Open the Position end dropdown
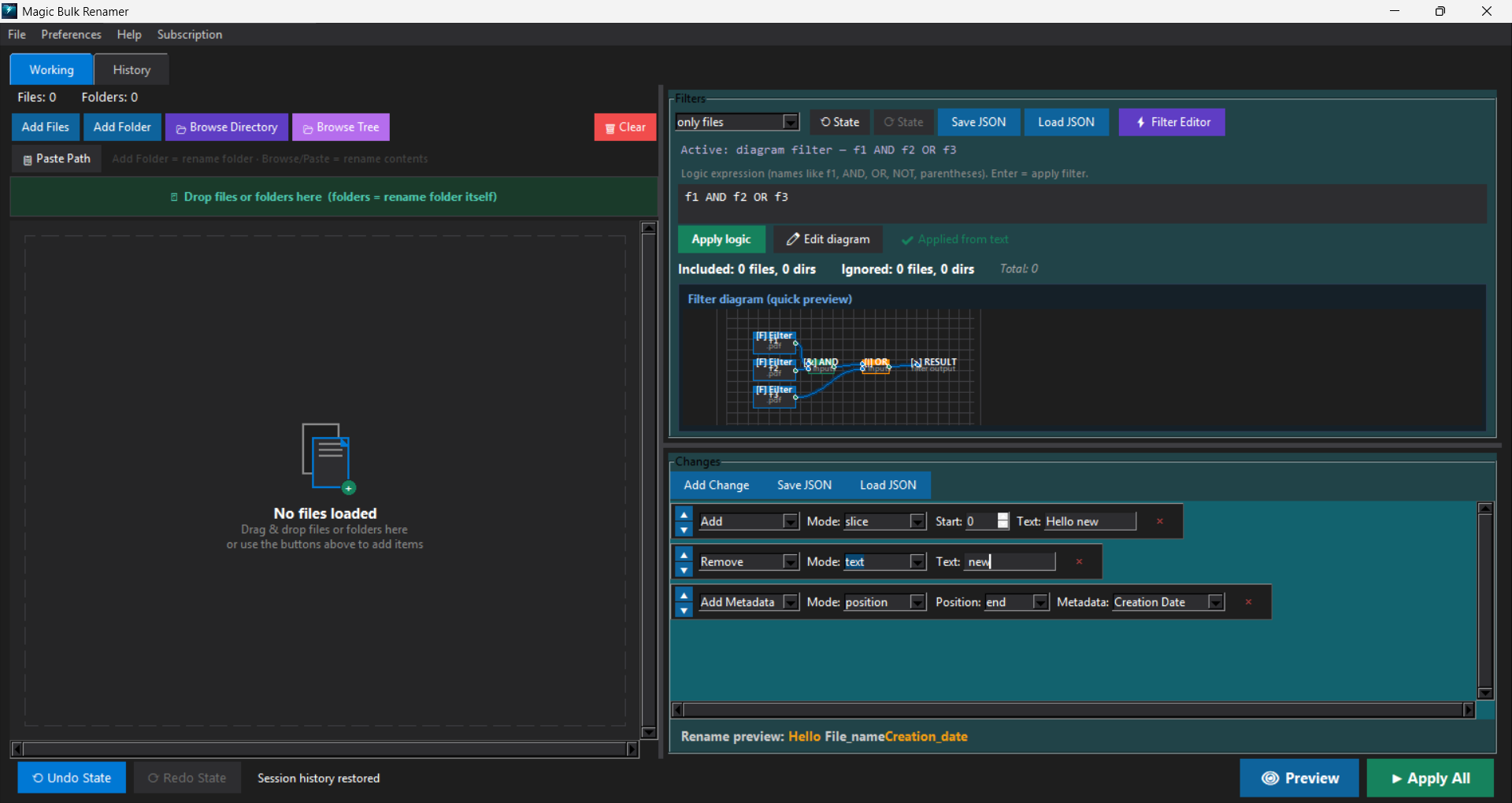The width and height of the screenshot is (1512, 803). coord(1040,601)
